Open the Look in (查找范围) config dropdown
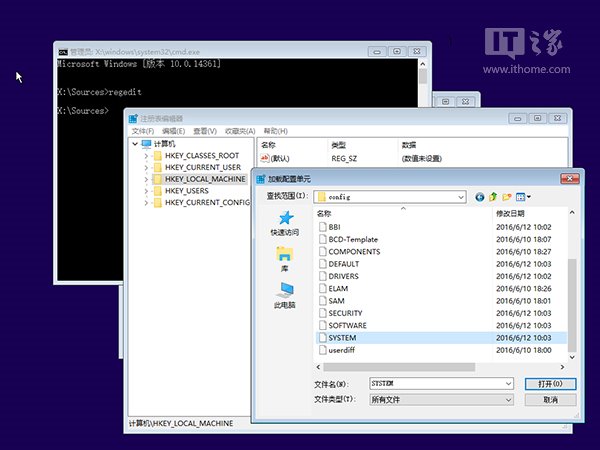 [x=460, y=197]
